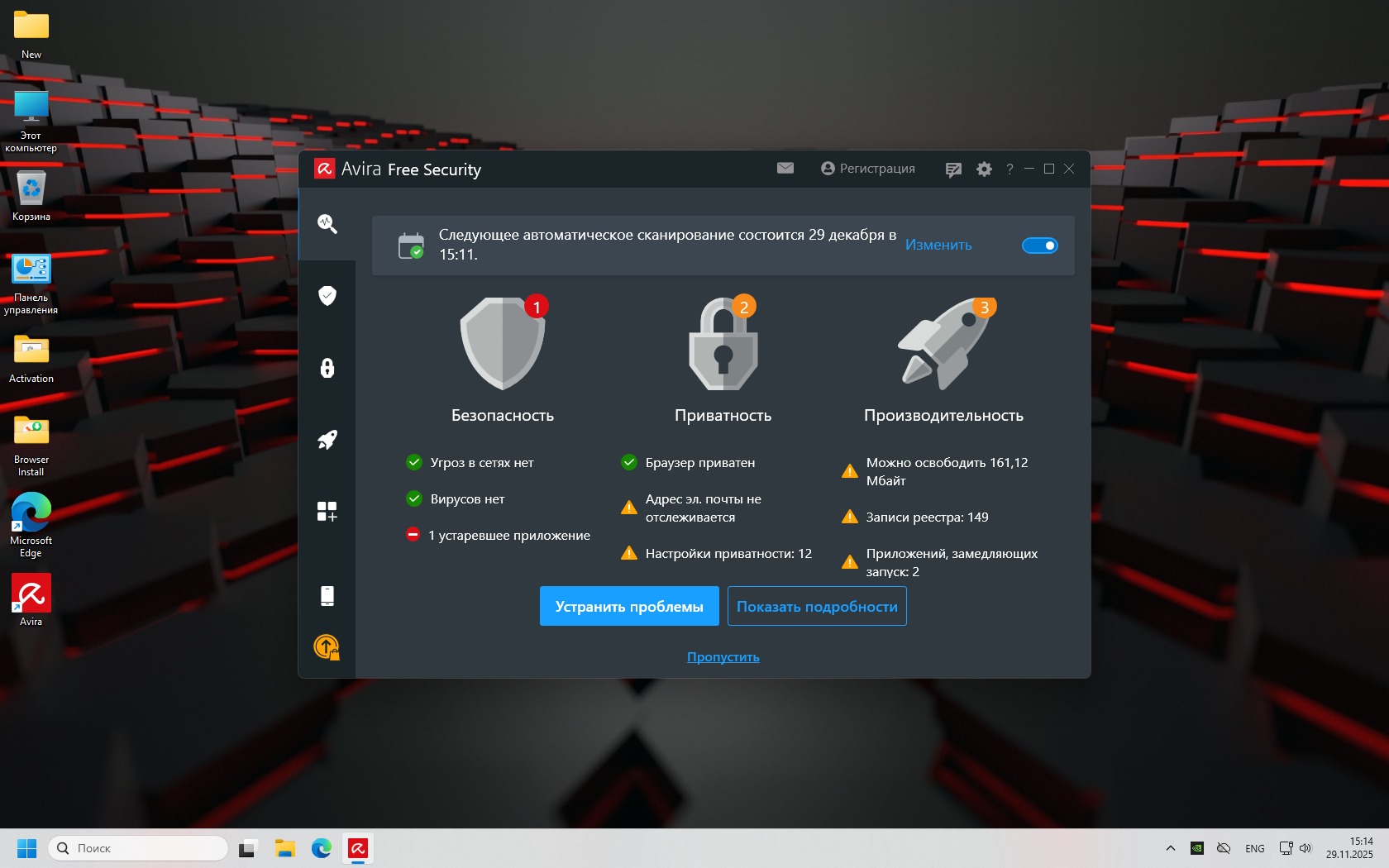Click the help question mark icon

pos(1010,169)
